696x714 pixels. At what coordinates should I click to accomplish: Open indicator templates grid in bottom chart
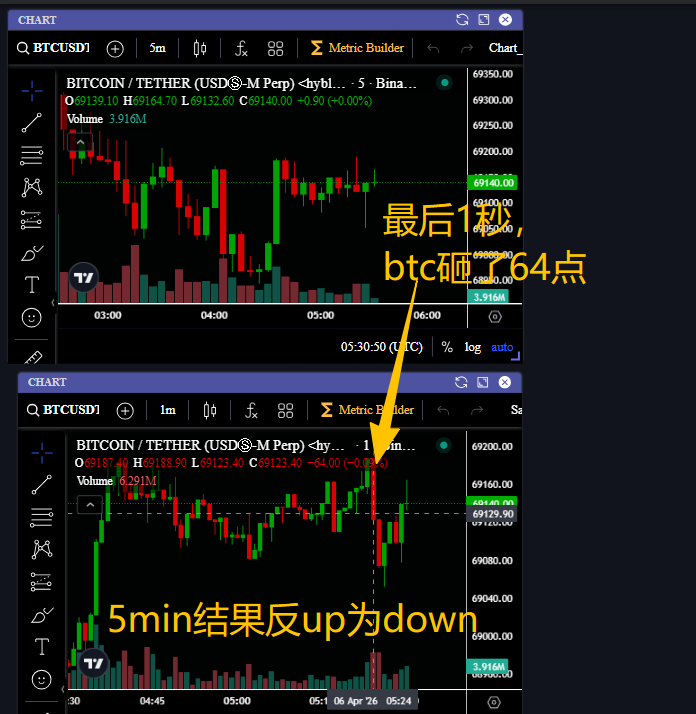pos(285,411)
